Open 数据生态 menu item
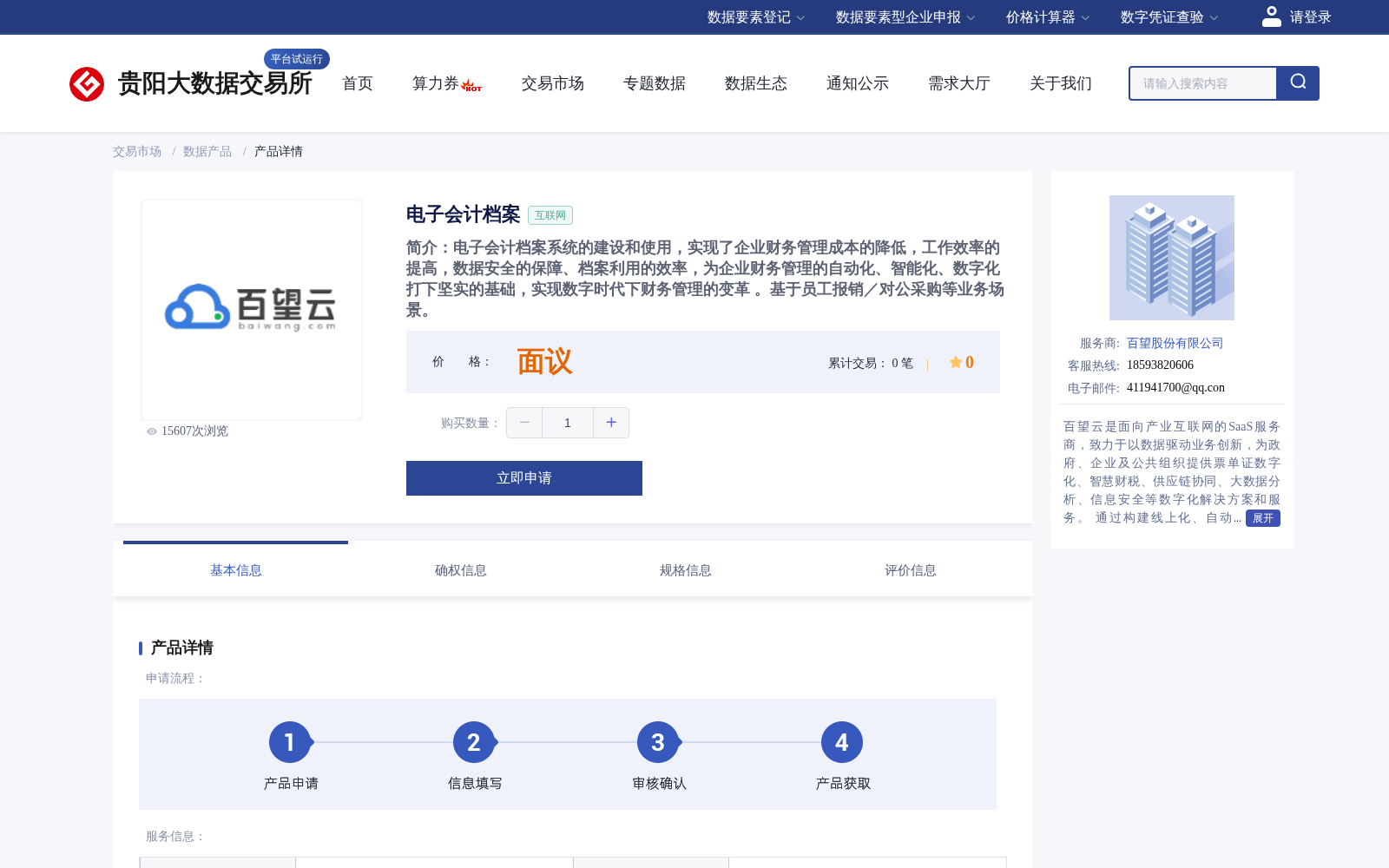The image size is (1389, 868). click(756, 83)
